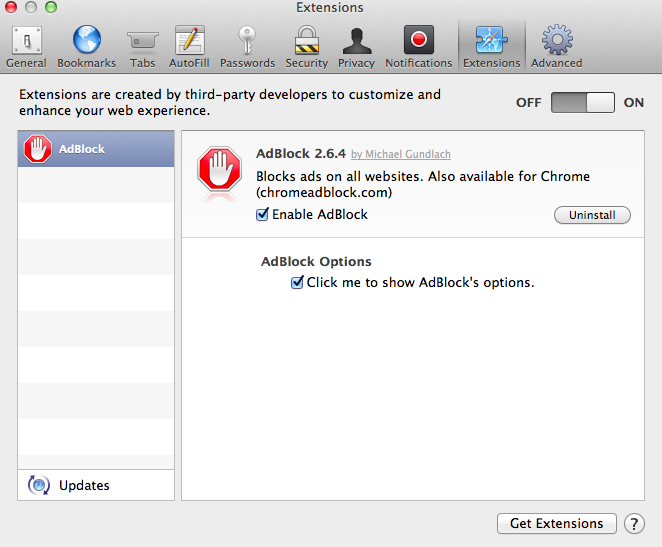Go to the Privacy preferences pane
This screenshot has width=662, height=547.
pyautogui.click(x=356, y=46)
